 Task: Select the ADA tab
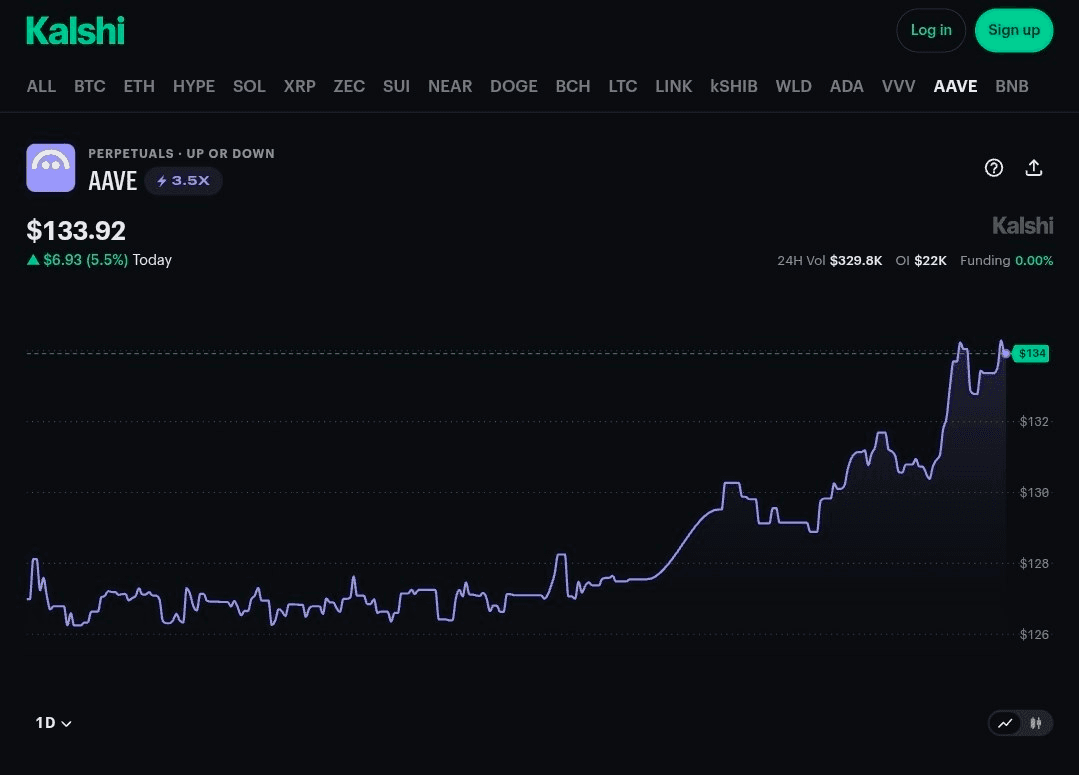[846, 86]
